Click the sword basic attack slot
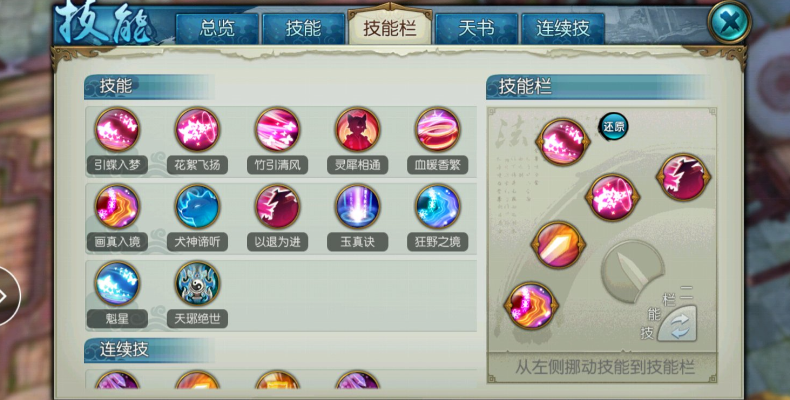The image size is (790, 400). point(633,271)
